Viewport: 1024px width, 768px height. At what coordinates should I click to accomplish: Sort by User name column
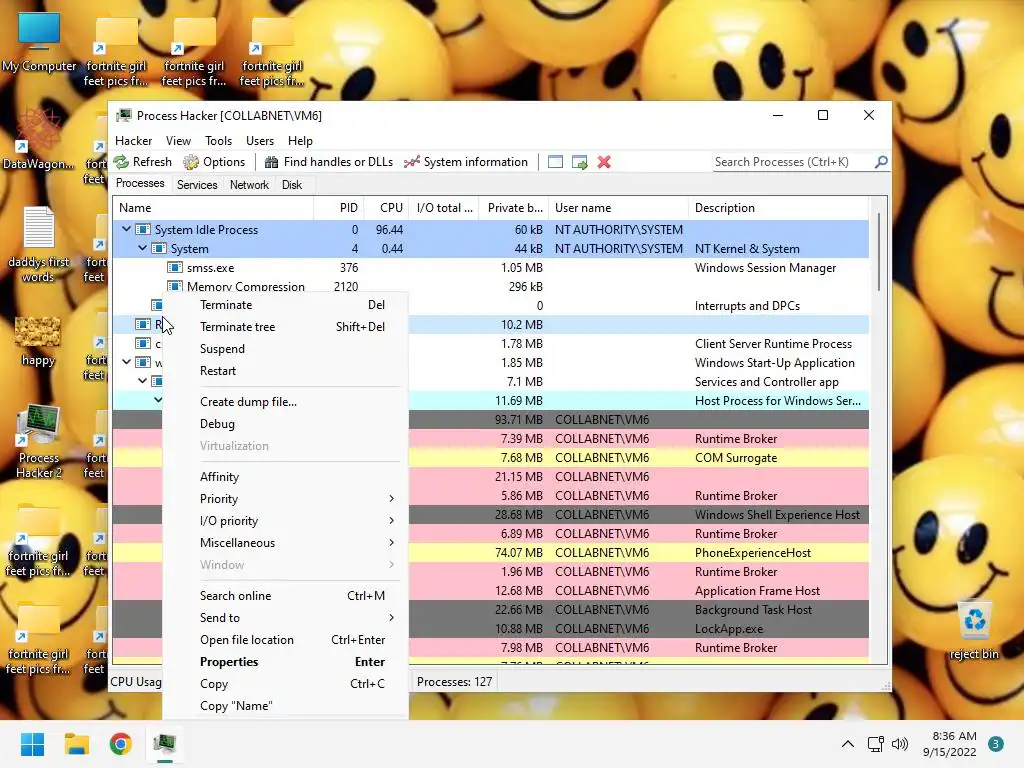(618, 208)
